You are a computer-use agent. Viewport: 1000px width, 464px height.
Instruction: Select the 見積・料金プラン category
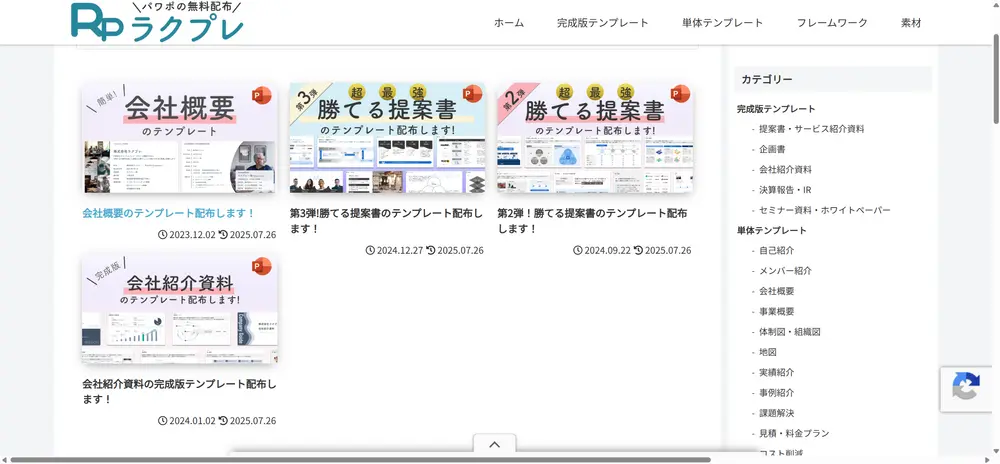pos(794,433)
